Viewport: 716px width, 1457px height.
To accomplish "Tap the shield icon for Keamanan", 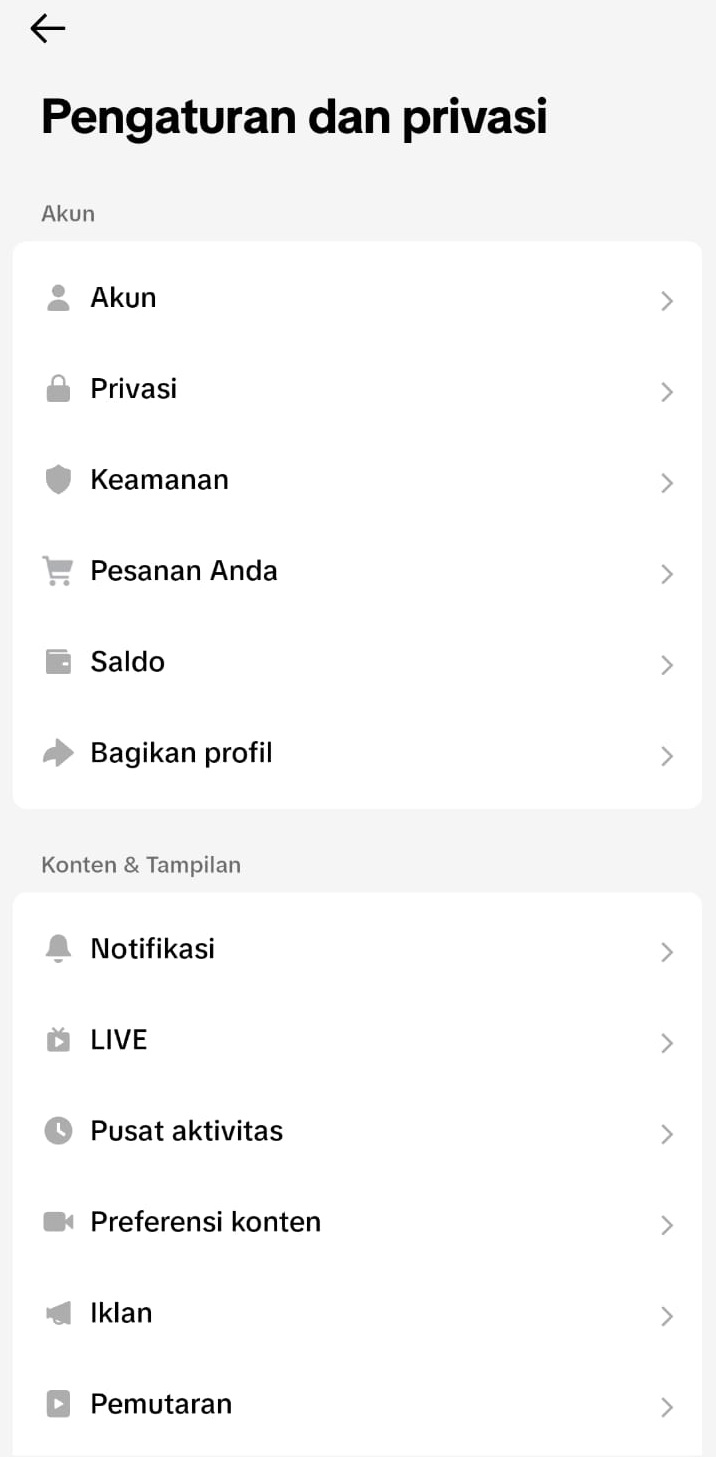I will [59, 480].
